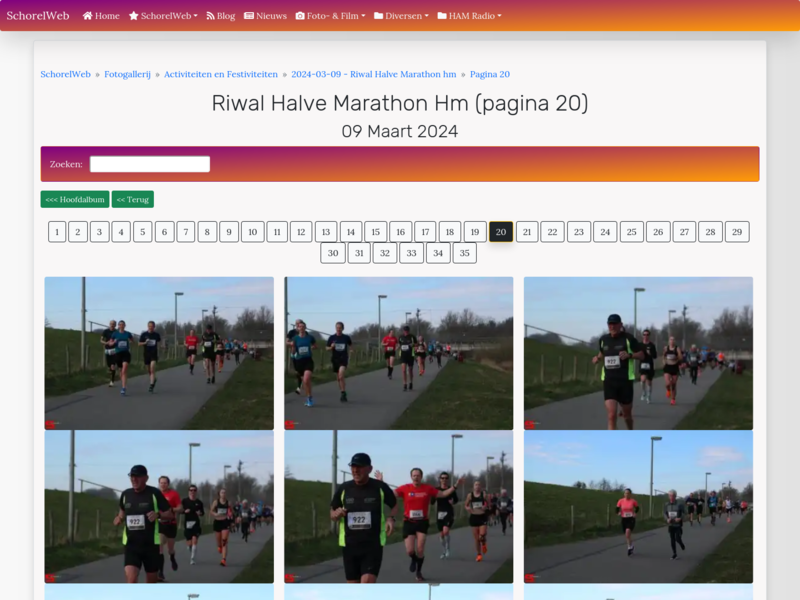Go to gallery page 2
The width and height of the screenshot is (800, 600).
click(x=78, y=232)
